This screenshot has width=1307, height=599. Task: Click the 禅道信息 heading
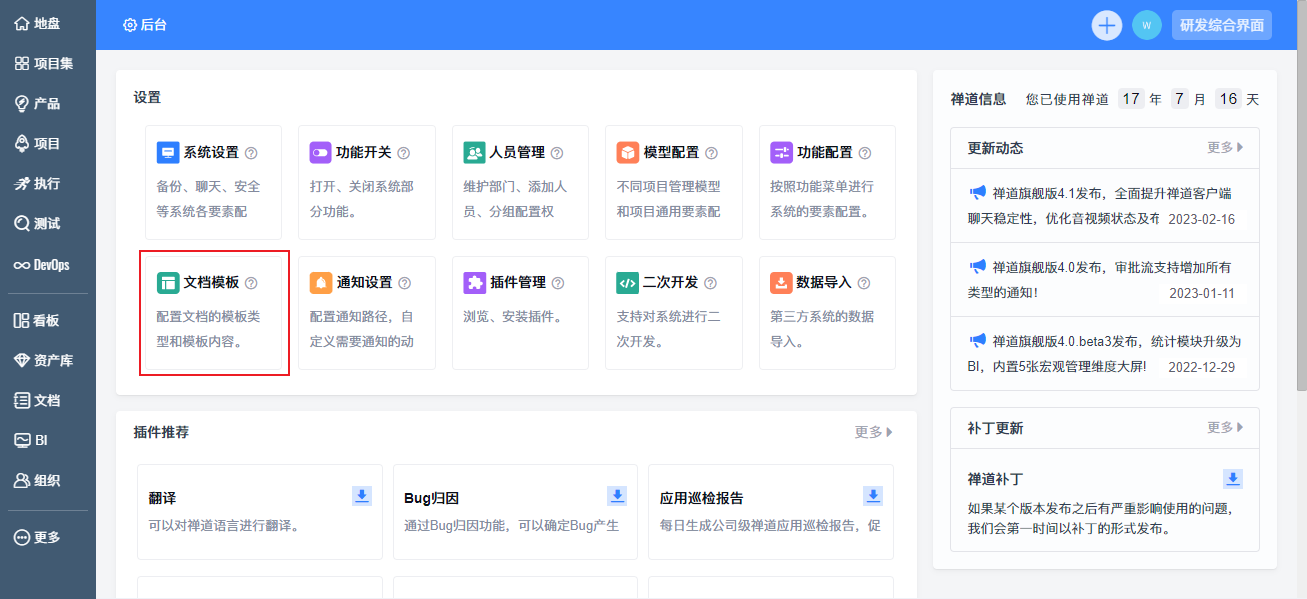point(978,99)
